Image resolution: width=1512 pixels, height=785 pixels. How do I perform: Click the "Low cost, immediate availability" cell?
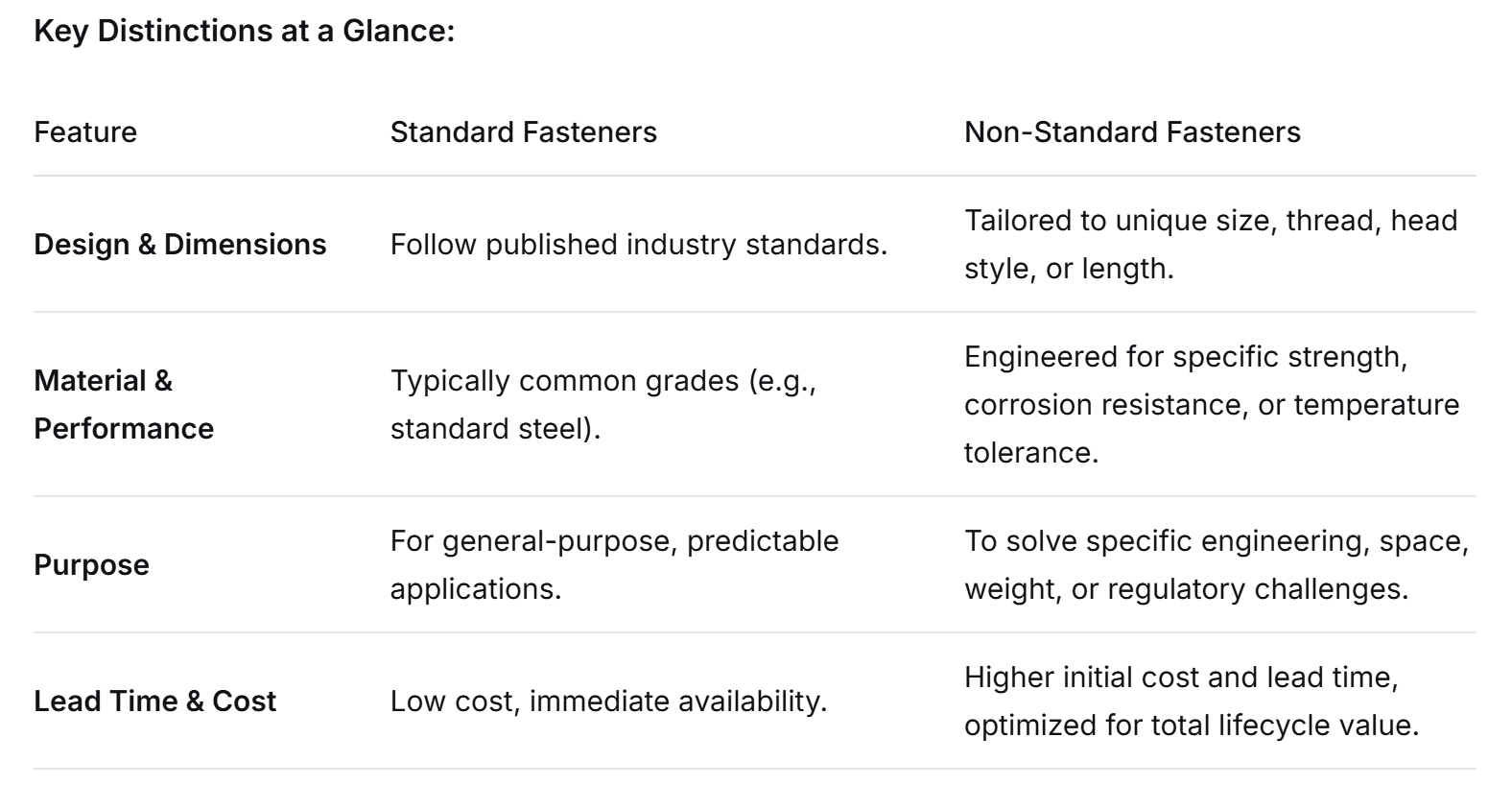pos(608,702)
